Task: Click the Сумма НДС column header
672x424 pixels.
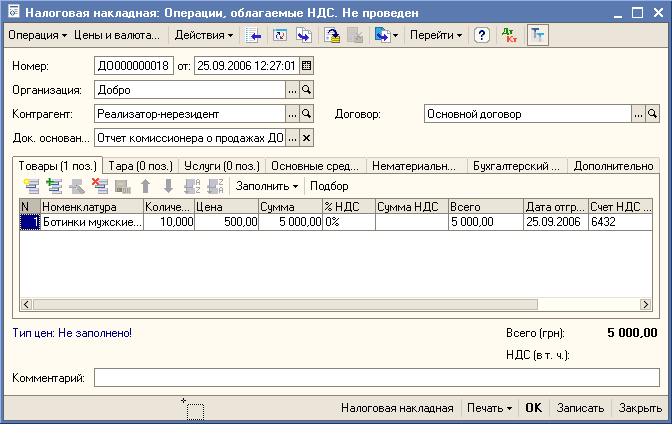Action: (x=412, y=207)
